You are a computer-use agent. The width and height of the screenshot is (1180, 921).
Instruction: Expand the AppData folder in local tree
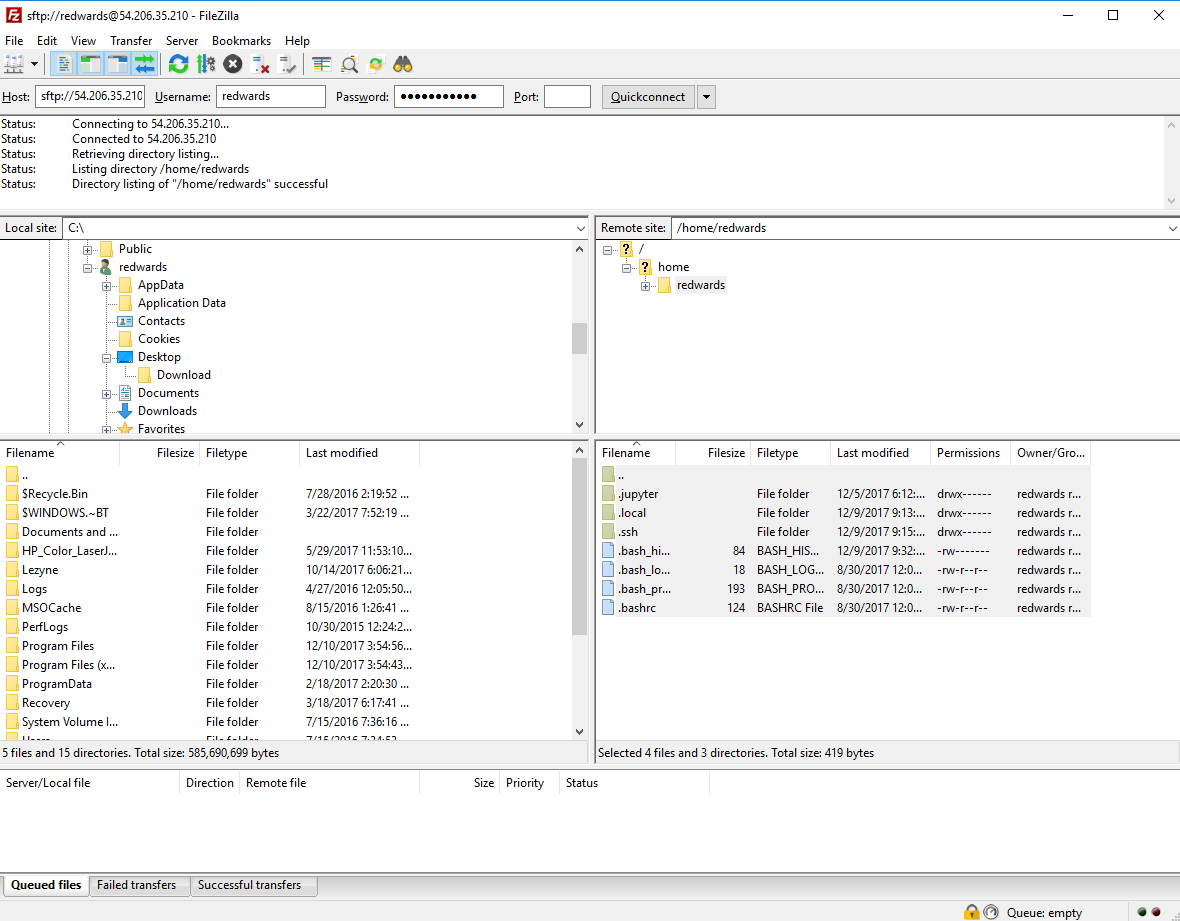coord(107,286)
